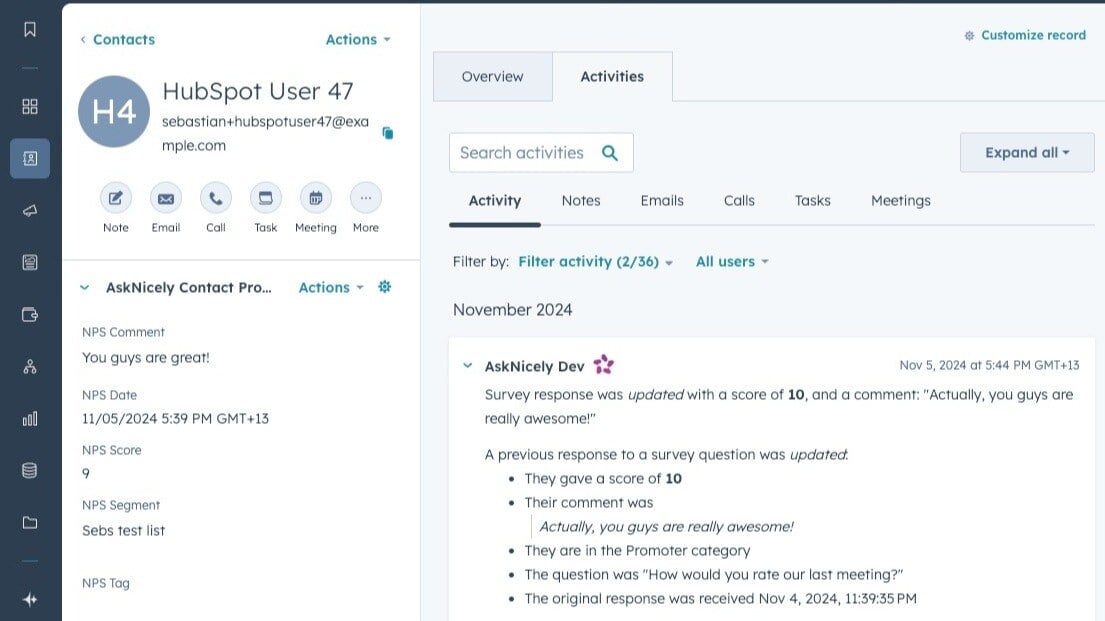Collapse the AskNicely Dev activity entry
1105x621 pixels.
click(x=467, y=366)
